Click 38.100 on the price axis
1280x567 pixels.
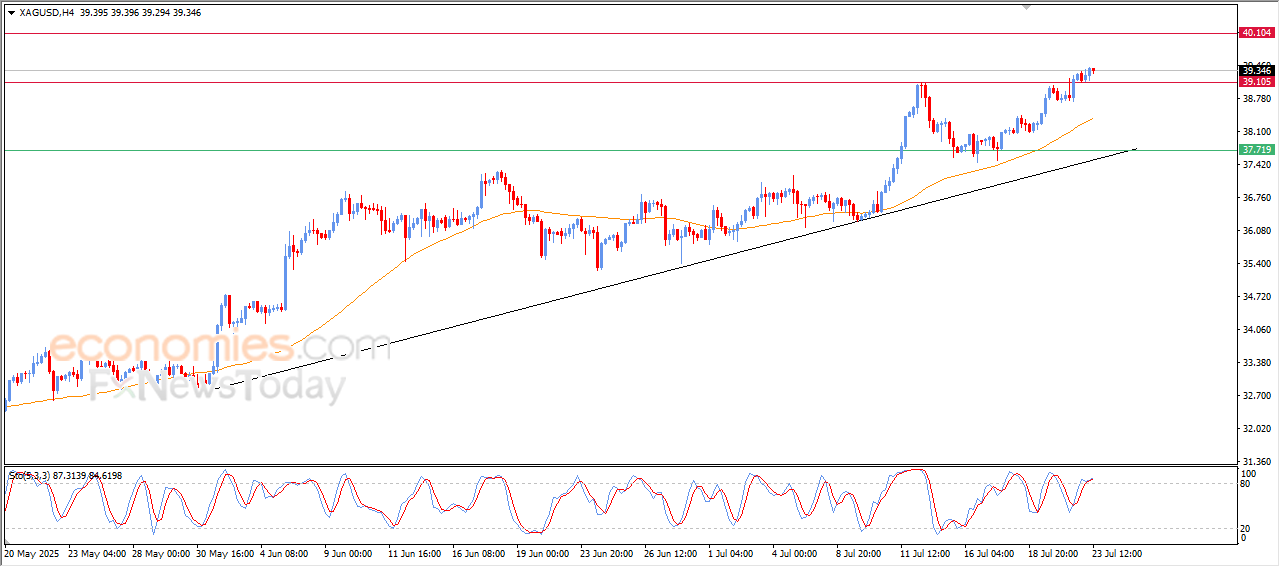[x=1256, y=132]
